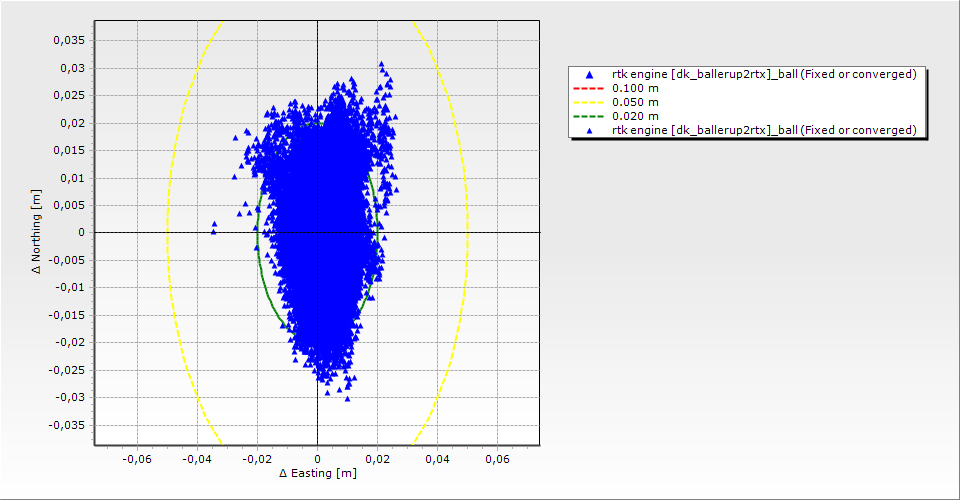Click the yellow dashed line legend swatch
The height and width of the screenshot is (500, 960).
coord(588,102)
